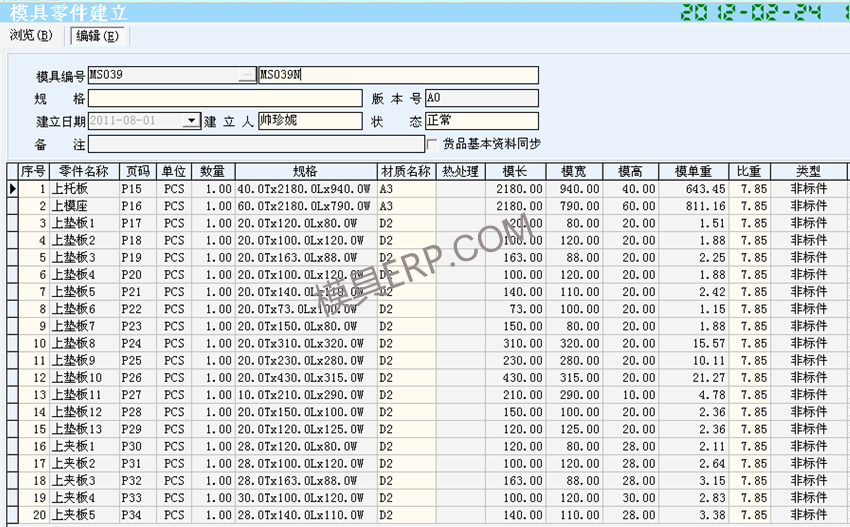The width and height of the screenshot is (850, 527).
Task: Click the 零件名称 column header
Action: coord(83,171)
